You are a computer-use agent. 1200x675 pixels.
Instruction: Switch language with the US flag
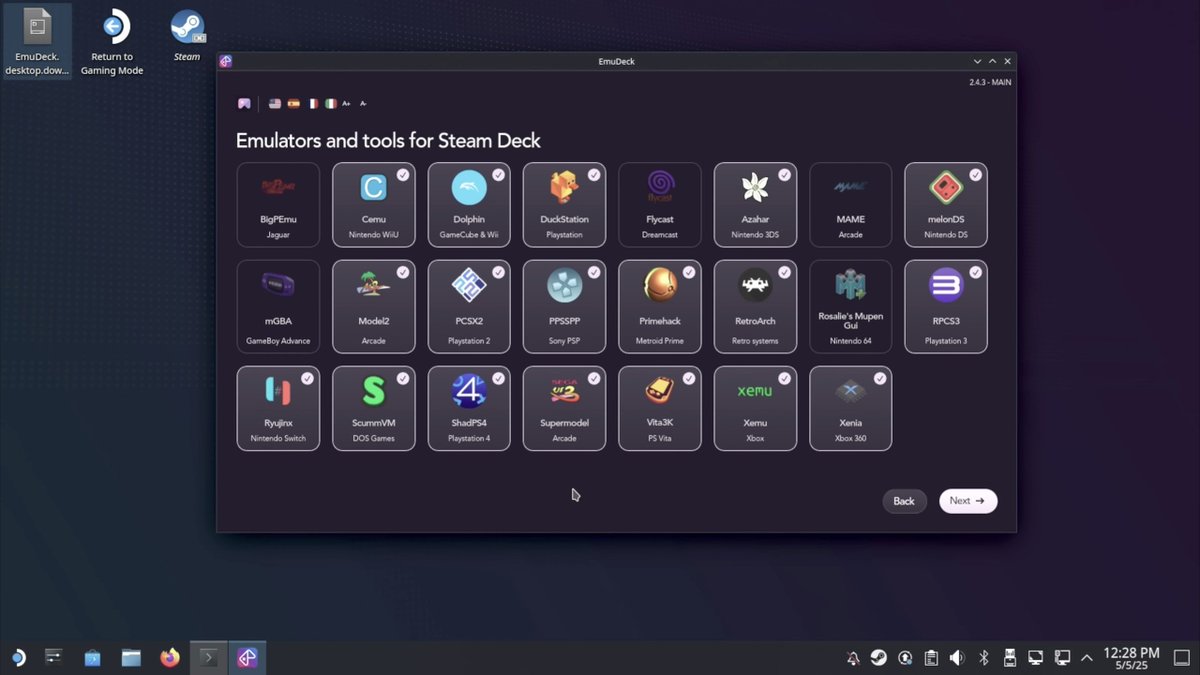click(x=275, y=103)
